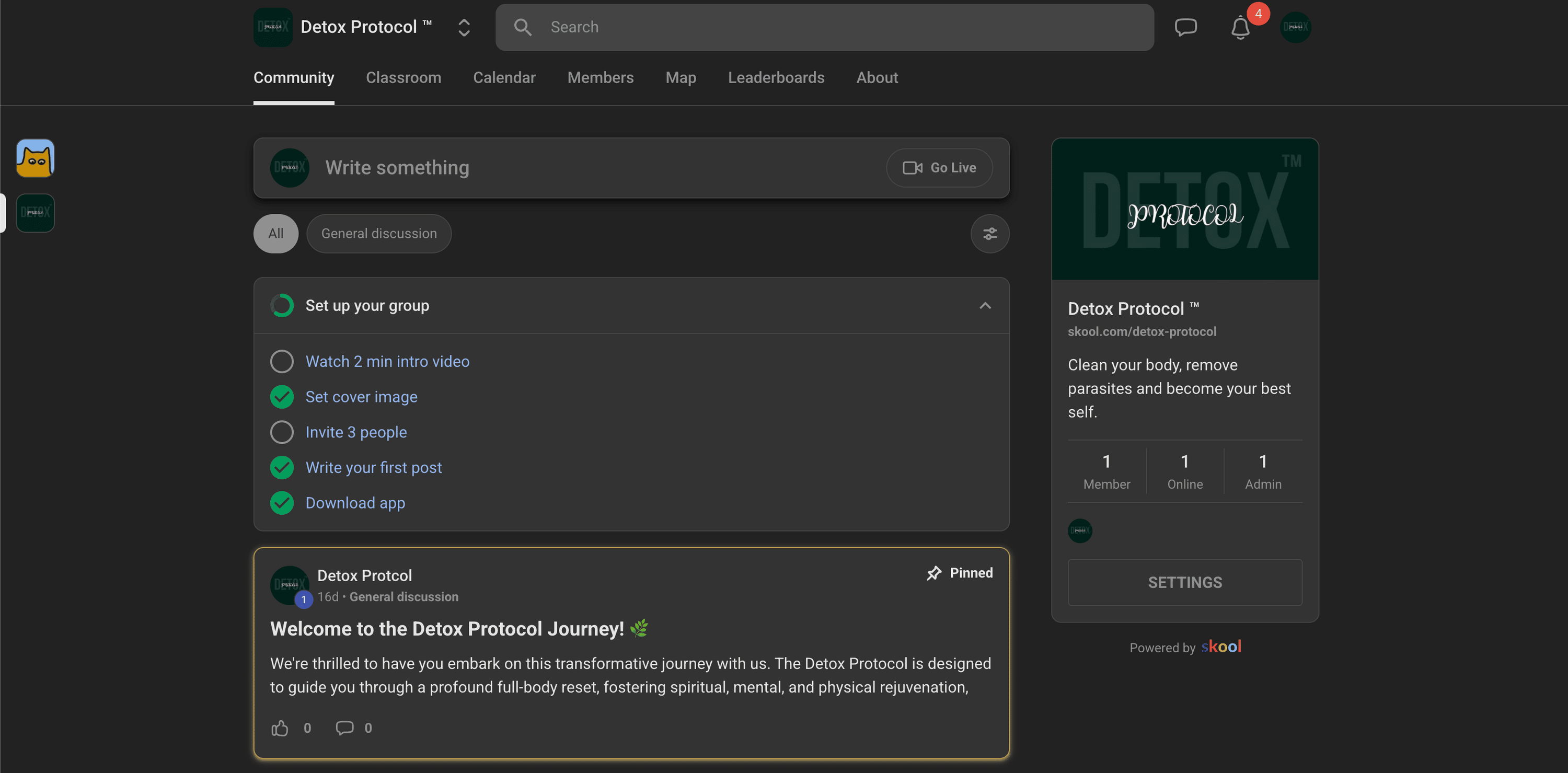
Task: Switch to the yellow cat group in the sidebar
Action: tap(36, 158)
